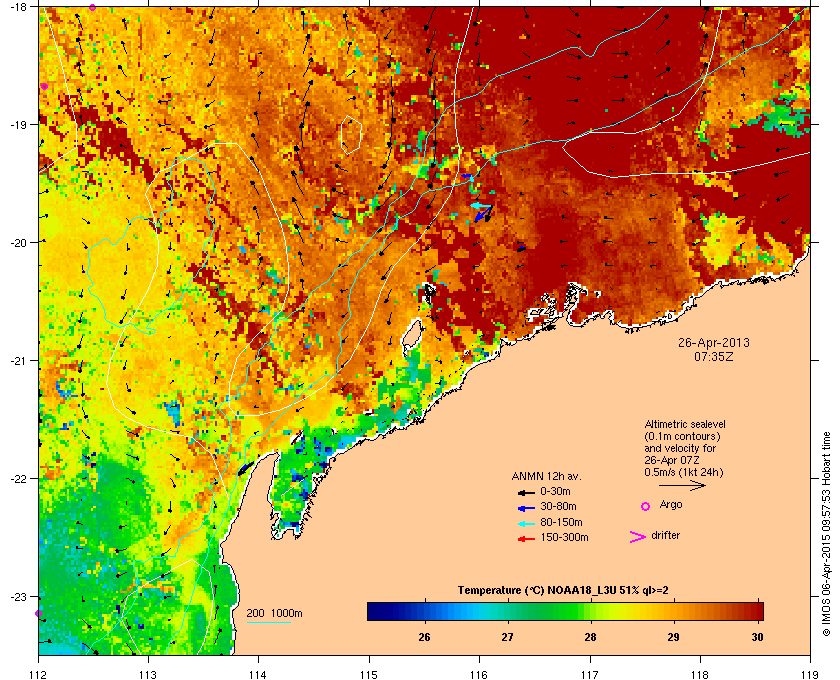
Task: Click the cyan mooring current arrow on map
Action: pyautogui.click(x=481, y=206)
